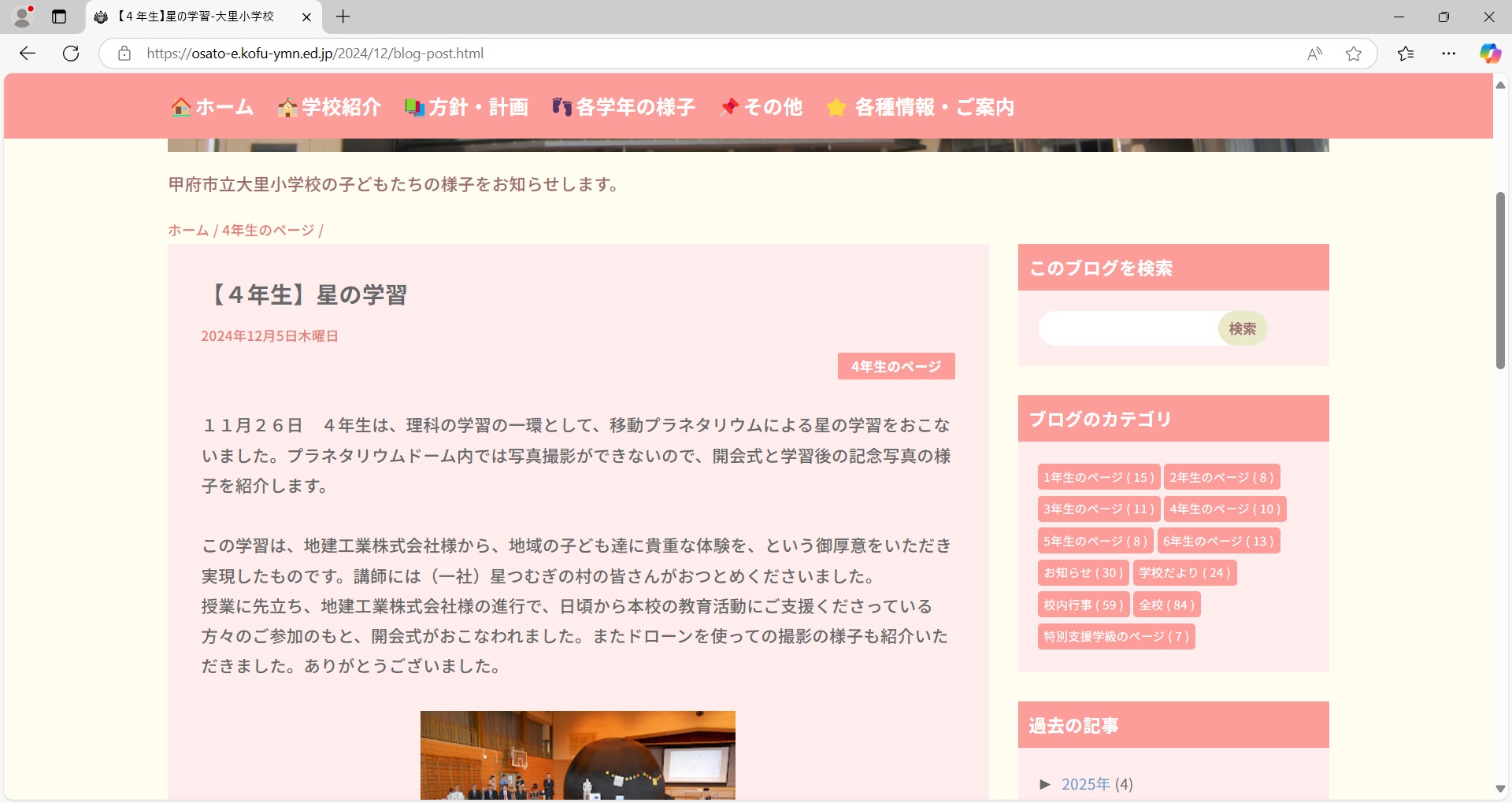Image resolution: width=1512 pixels, height=803 pixels.
Task: Open category 5年生のページ (8)
Action: (x=1095, y=541)
